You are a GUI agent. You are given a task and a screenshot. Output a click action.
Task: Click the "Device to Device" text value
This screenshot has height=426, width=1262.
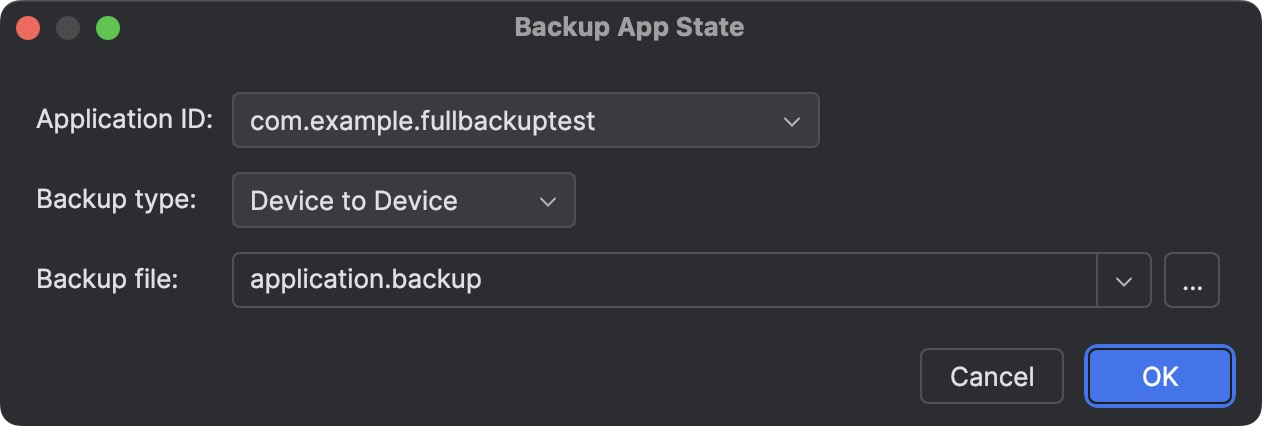(x=353, y=201)
